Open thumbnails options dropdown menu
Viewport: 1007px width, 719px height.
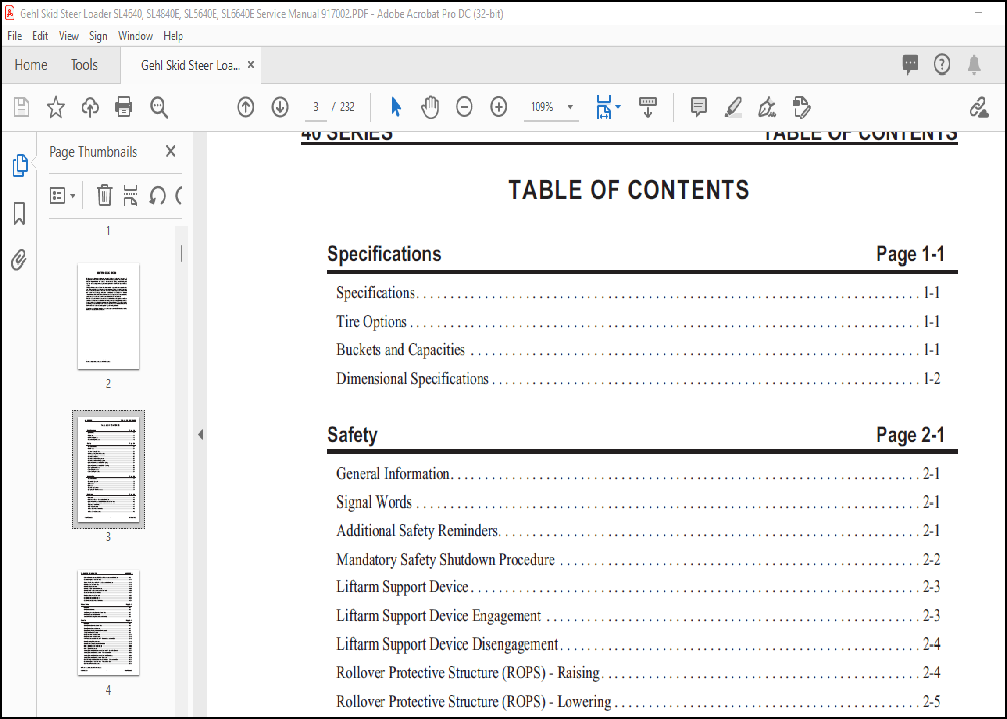click(62, 195)
